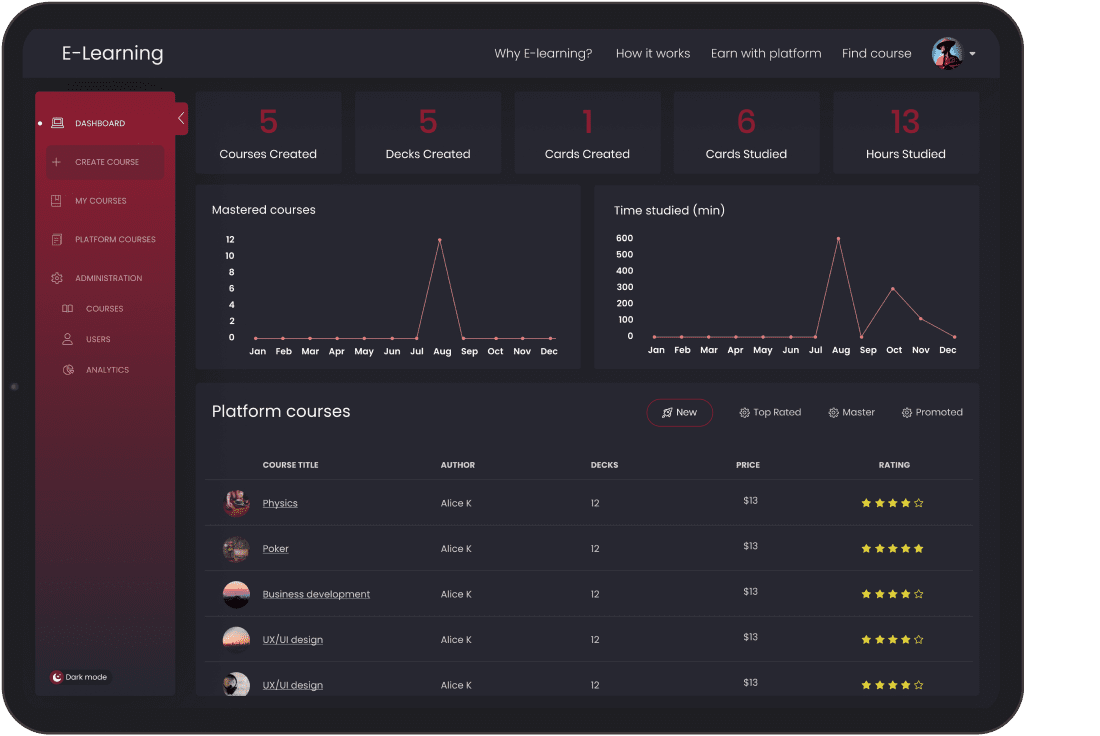Viewport: 1100px width, 736px height.
Task: Open the How it works menu item
Action: click(x=652, y=54)
